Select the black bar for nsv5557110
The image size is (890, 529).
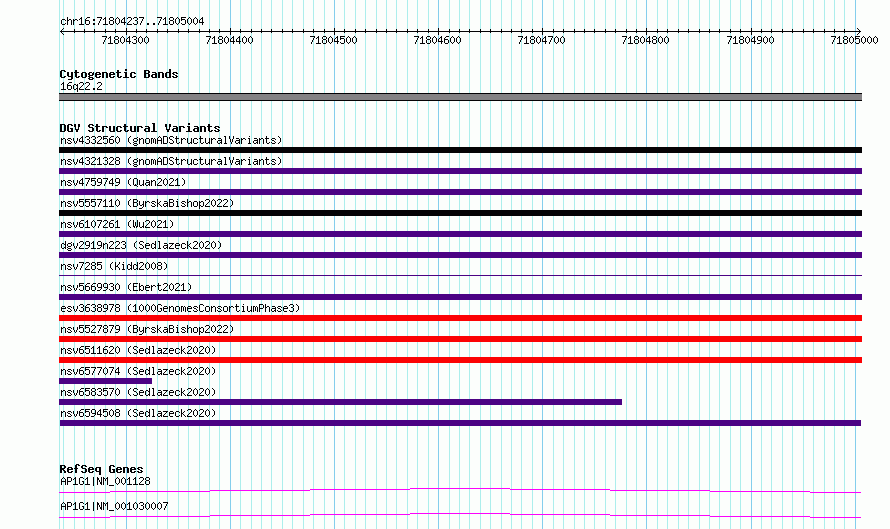[x=460, y=213]
